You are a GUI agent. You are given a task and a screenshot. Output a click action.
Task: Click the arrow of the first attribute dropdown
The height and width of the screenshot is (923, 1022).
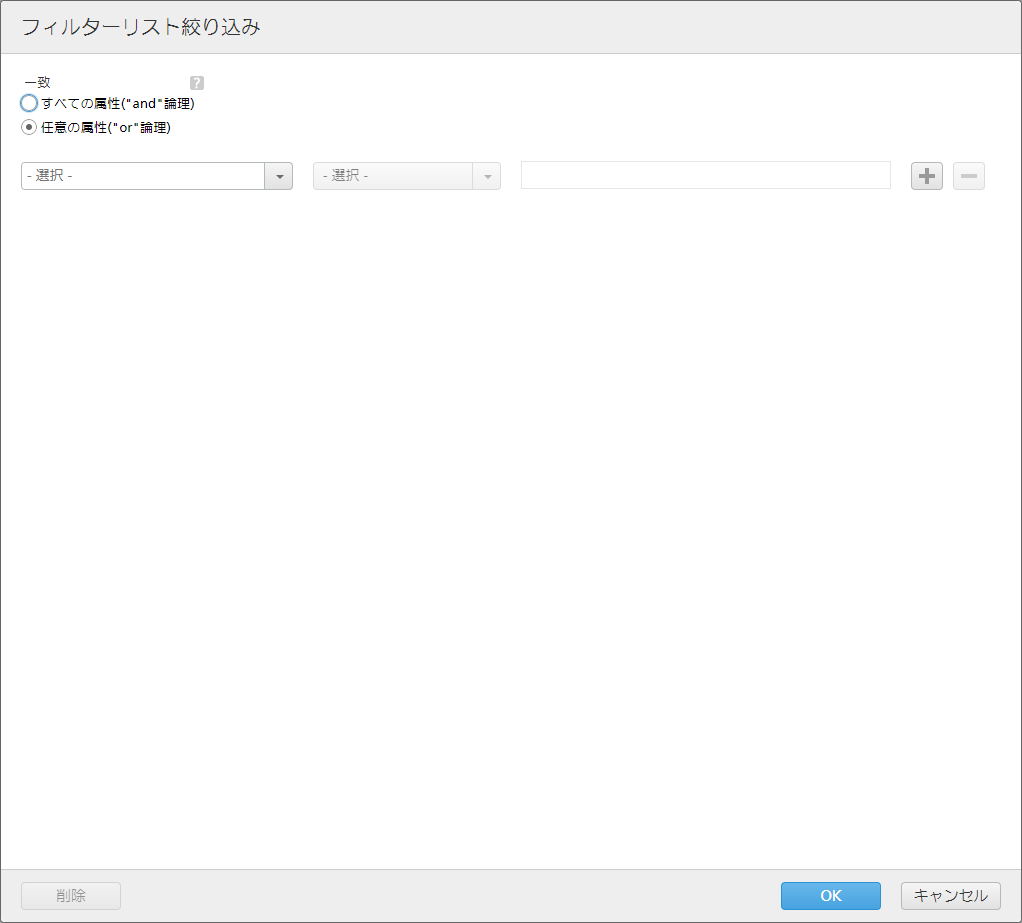[278, 176]
